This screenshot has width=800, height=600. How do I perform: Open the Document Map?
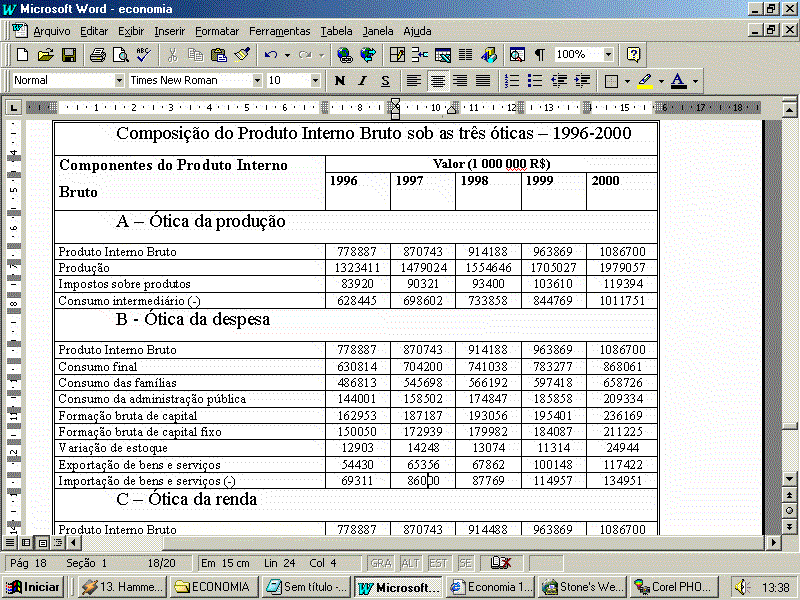point(517,55)
